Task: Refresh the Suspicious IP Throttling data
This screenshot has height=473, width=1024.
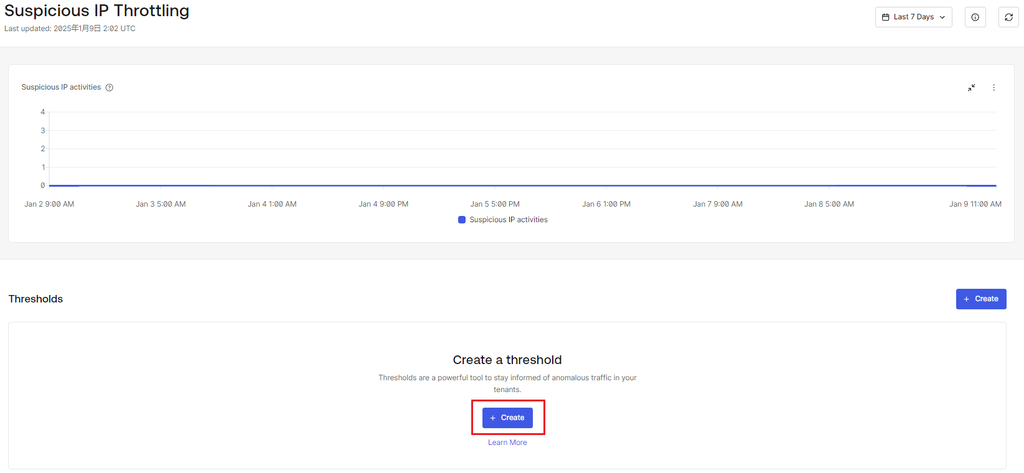Action: 1008,17
